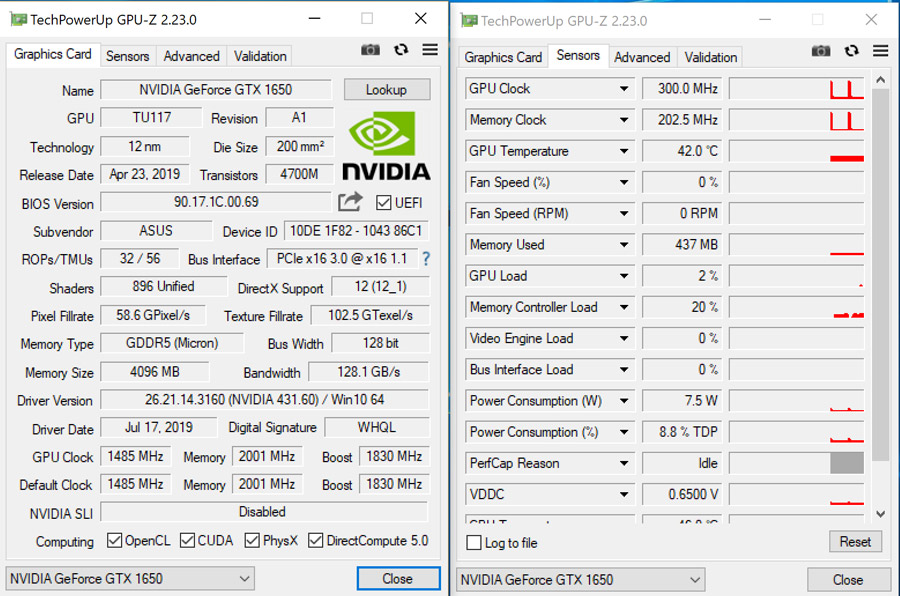The width and height of the screenshot is (900, 596).
Task: Toggle the PhysX checkbox
Action: pyautogui.click(x=252, y=540)
